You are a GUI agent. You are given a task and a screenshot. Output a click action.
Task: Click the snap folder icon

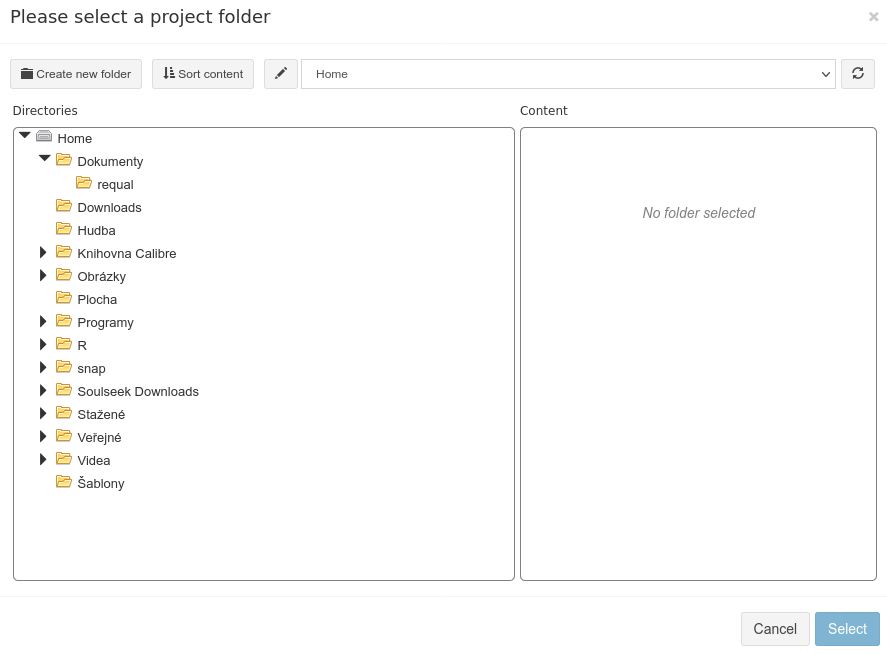click(64, 367)
